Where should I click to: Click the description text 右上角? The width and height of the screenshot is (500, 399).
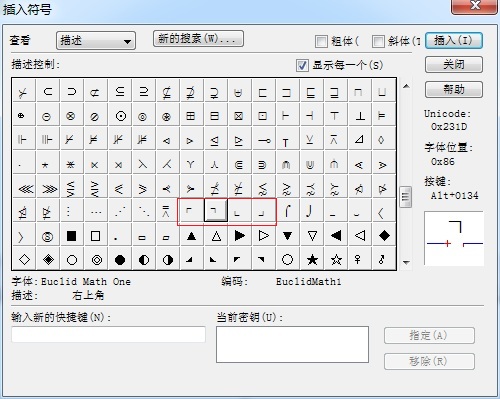point(88,295)
